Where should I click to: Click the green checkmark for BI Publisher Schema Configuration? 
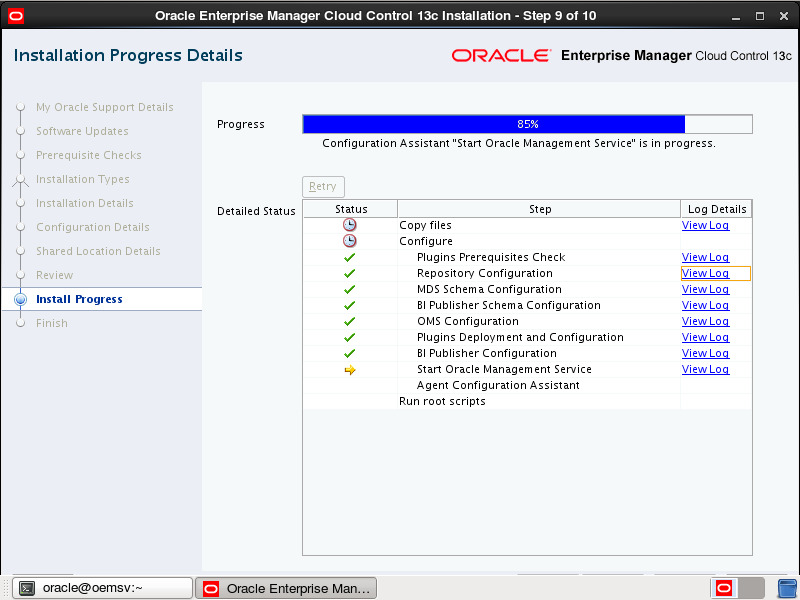[x=349, y=305]
